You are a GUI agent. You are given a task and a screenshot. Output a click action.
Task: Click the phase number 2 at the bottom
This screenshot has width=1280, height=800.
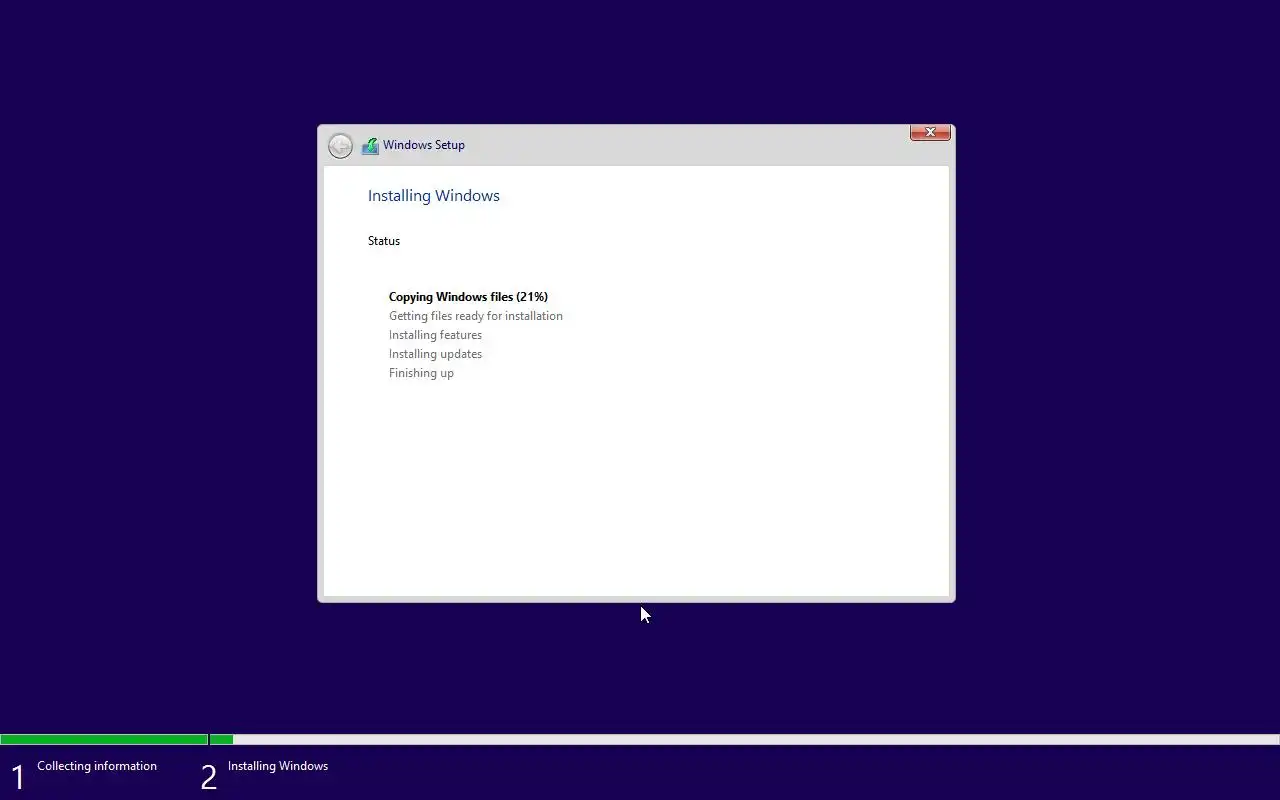208,777
